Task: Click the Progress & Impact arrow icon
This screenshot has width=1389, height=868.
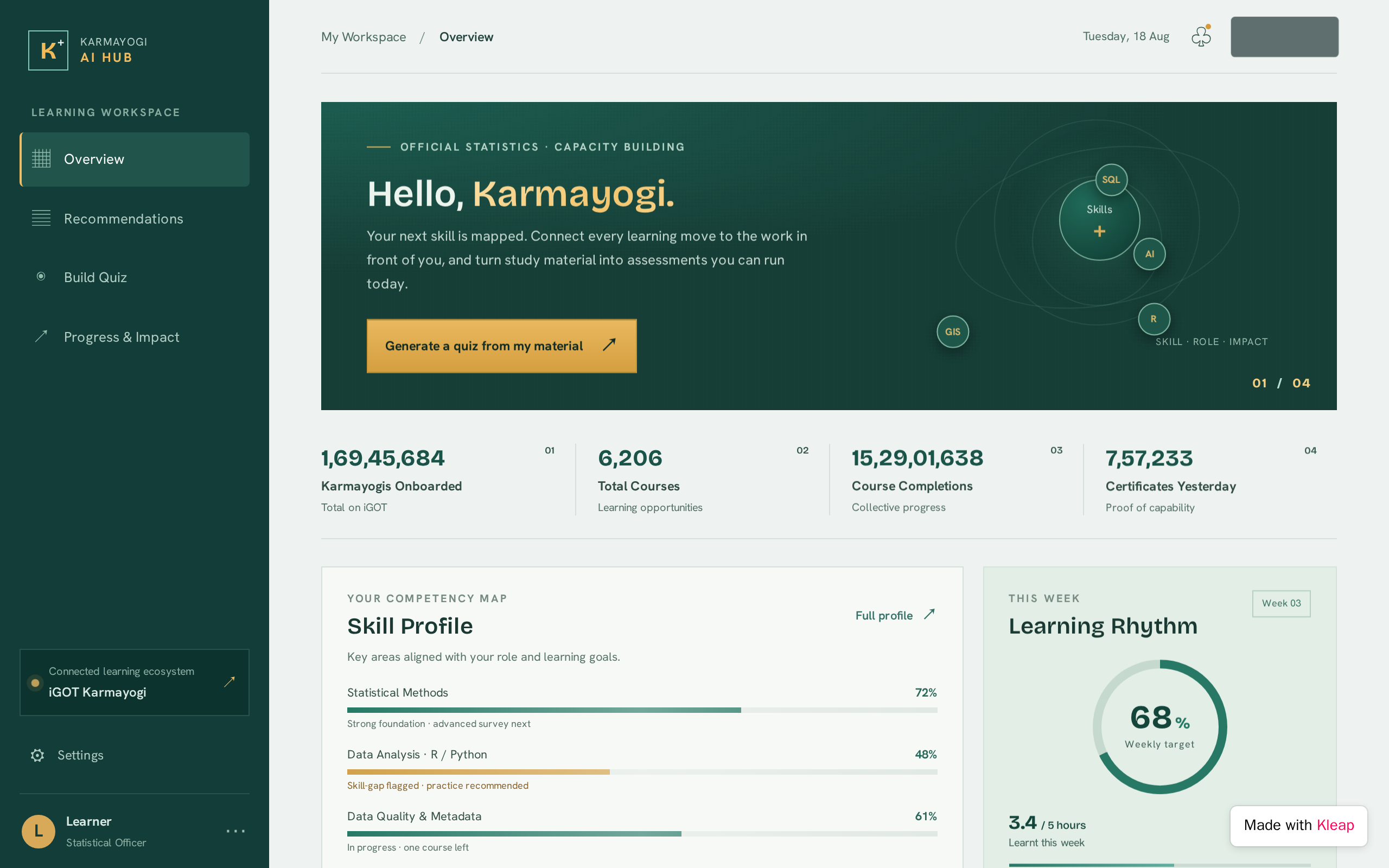Action: [x=41, y=336]
